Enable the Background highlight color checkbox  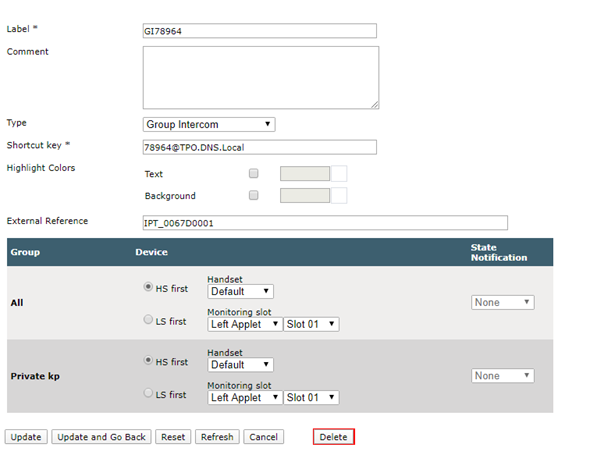[x=254, y=195]
